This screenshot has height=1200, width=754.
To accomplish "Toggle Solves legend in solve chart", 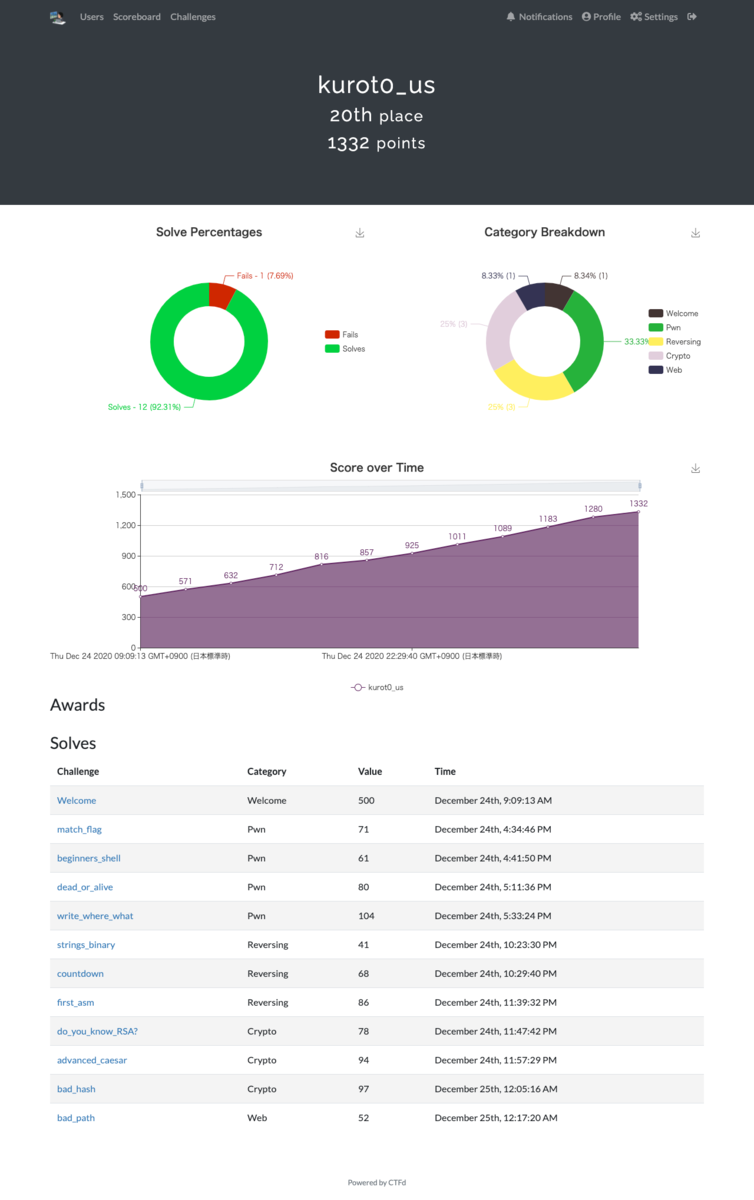I will (x=345, y=349).
